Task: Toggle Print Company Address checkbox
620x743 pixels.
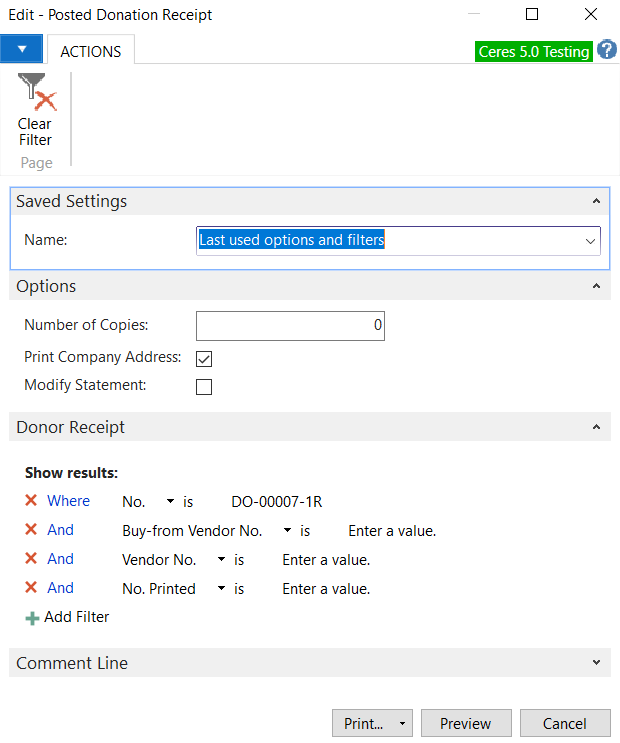Action: point(204,359)
